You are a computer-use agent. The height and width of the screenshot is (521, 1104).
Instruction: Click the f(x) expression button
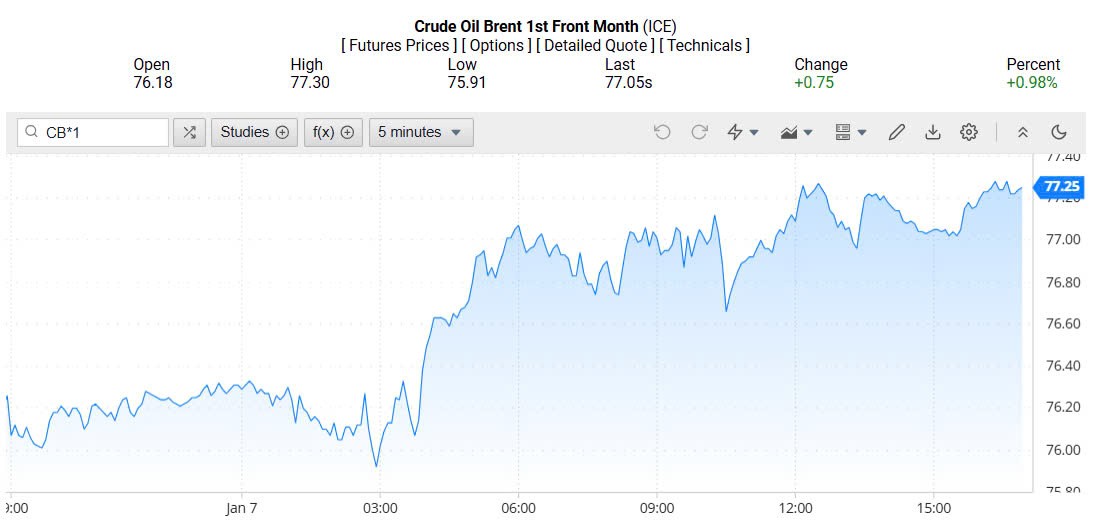[x=334, y=132]
